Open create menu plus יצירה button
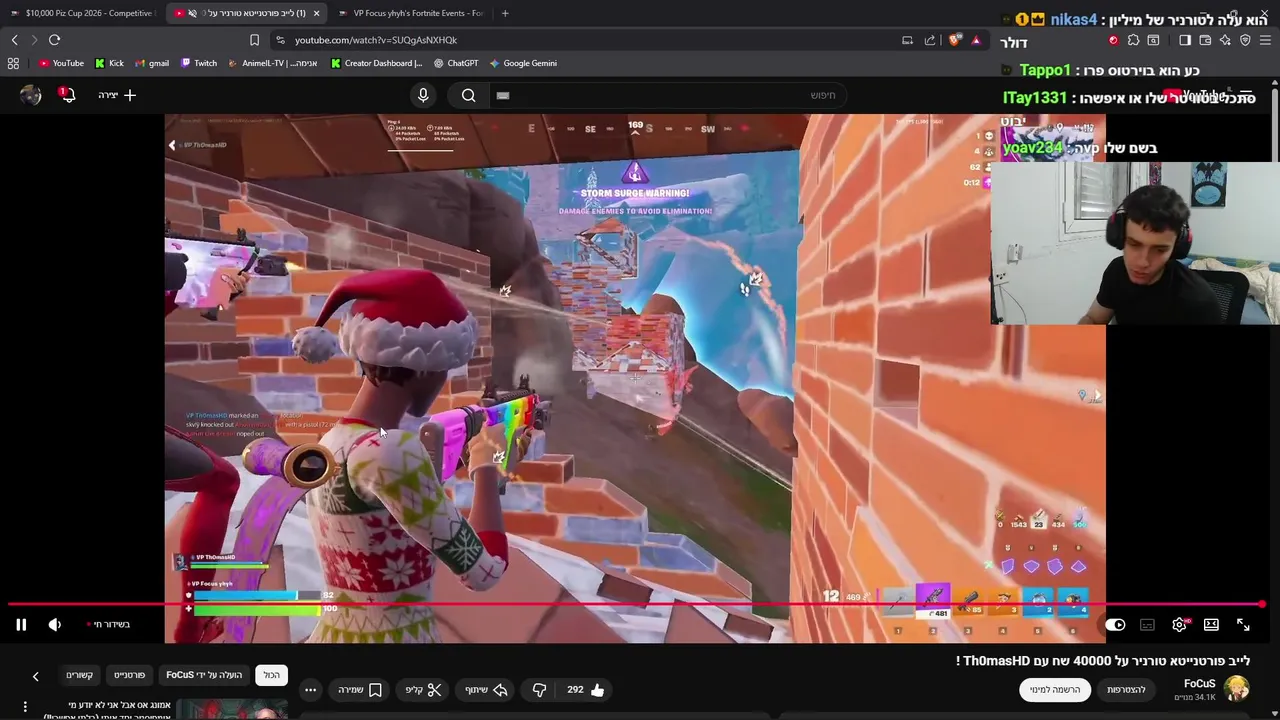Image resolution: width=1280 pixels, height=720 pixels. coord(117,95)
